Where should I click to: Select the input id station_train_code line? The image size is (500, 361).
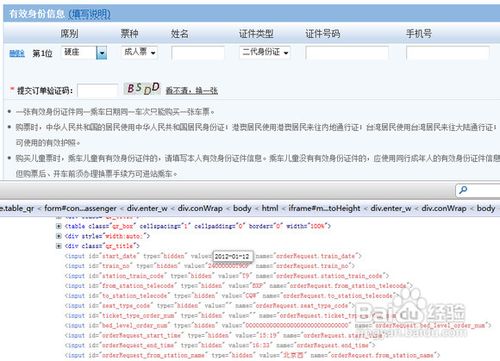(227, 276)
